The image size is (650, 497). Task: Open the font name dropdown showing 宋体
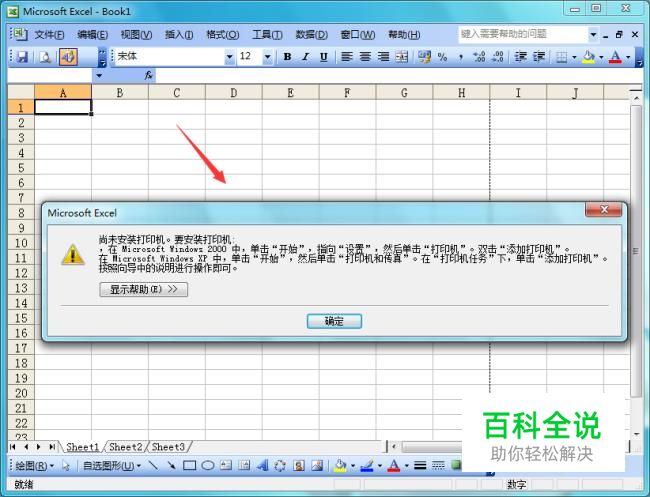(x=229, y=57)
